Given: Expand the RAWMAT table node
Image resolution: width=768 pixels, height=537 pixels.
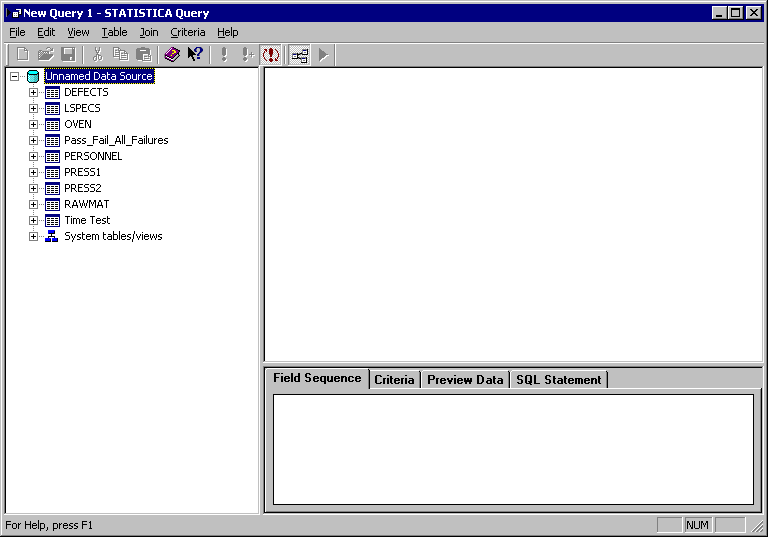Looking at the screenshot, I should coord(33,204).
